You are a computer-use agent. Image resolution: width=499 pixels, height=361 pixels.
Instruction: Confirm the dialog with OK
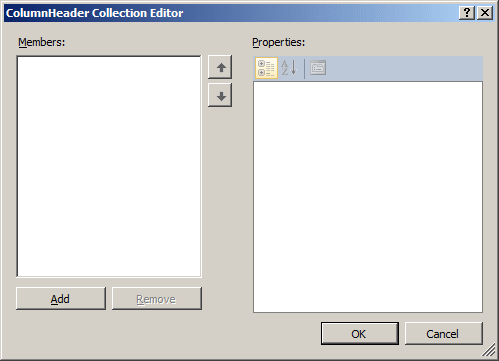360,333
